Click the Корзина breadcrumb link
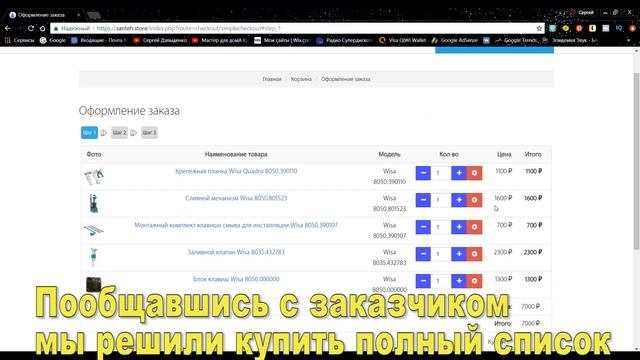 click(301, 79)
